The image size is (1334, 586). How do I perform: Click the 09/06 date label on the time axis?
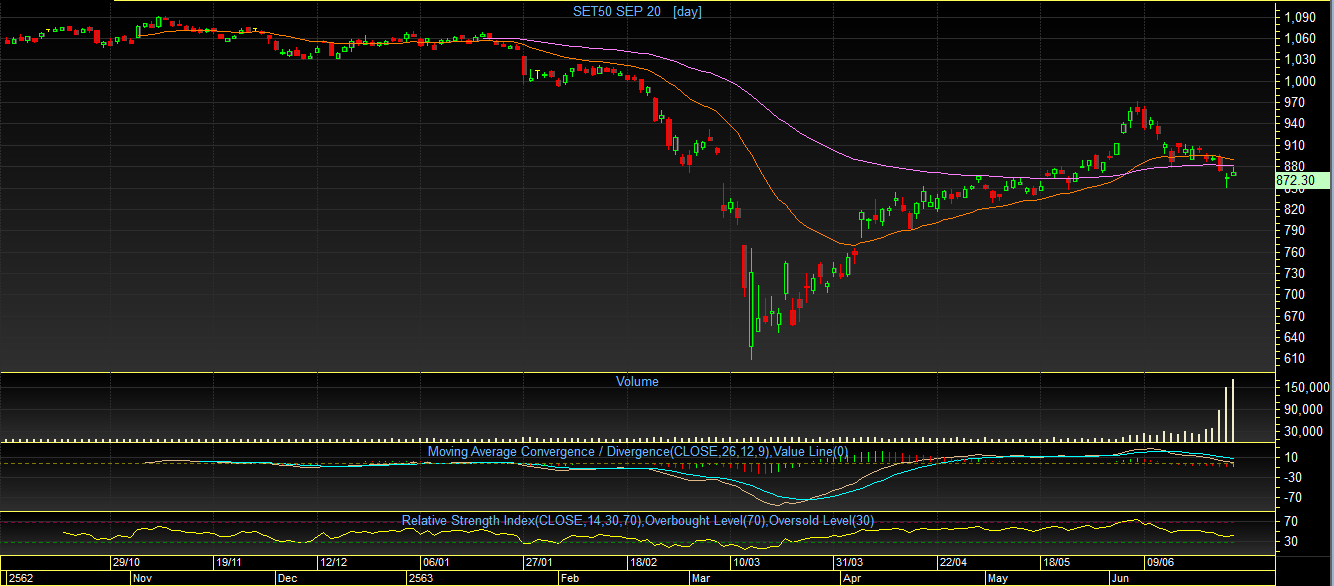[x=1160, y=563]
